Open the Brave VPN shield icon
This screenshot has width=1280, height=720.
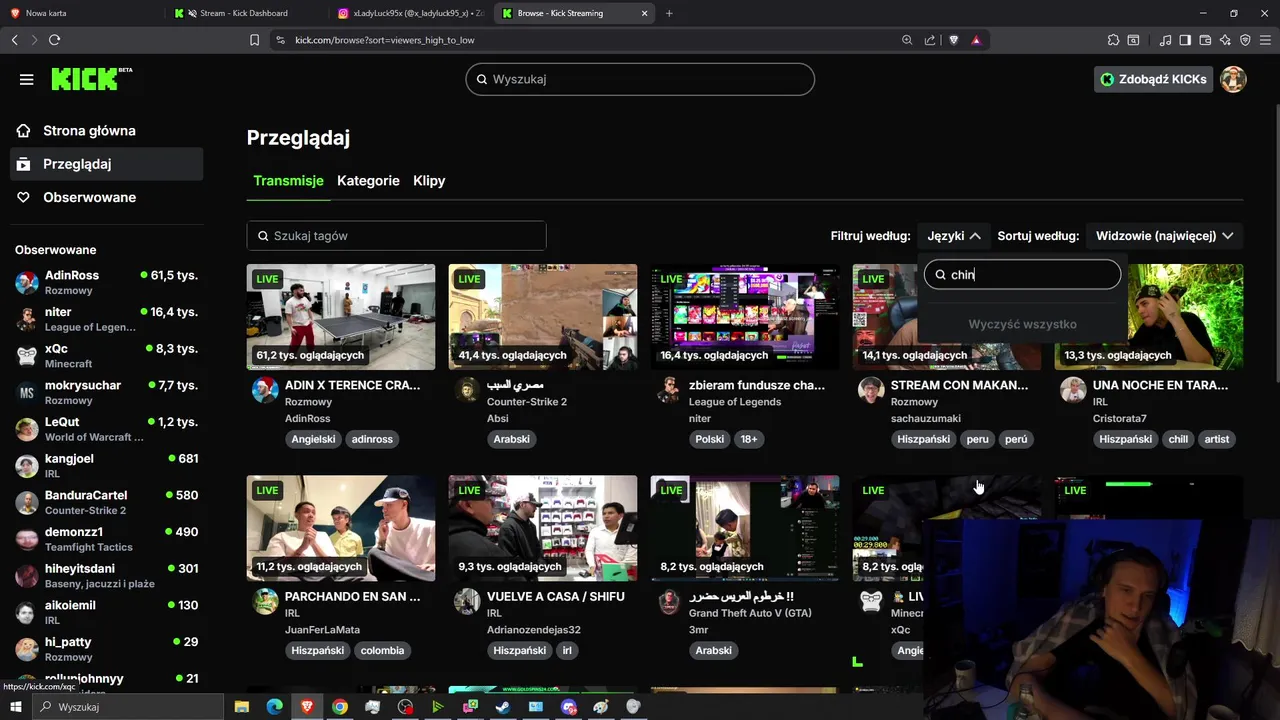1245,40
